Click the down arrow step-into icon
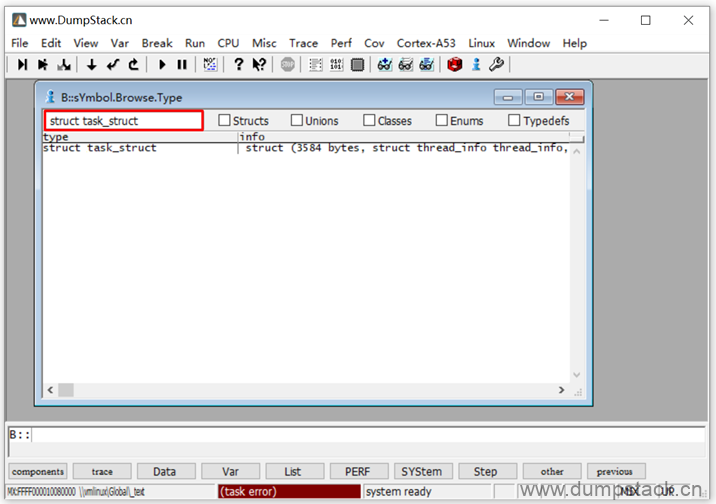 91,65
